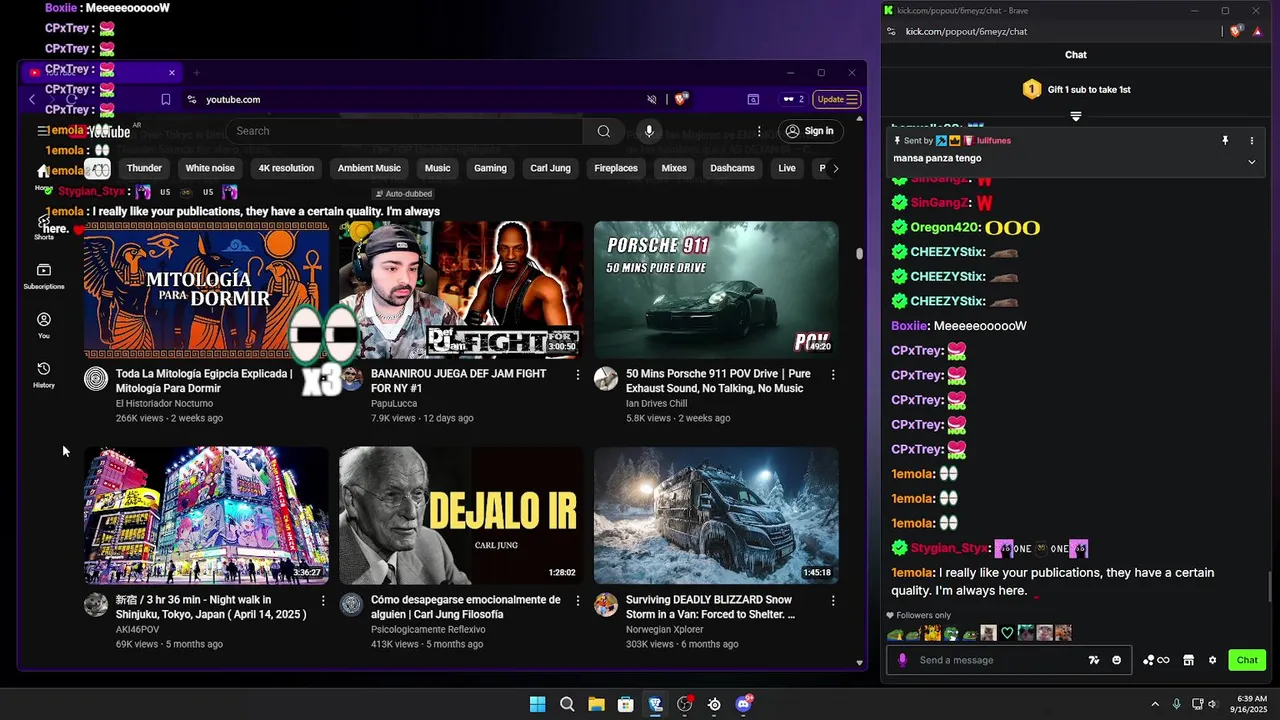The width and height of the screenshot is (1280, 720).
Task: Click the YouTube search input field
Action: (405, 131)
